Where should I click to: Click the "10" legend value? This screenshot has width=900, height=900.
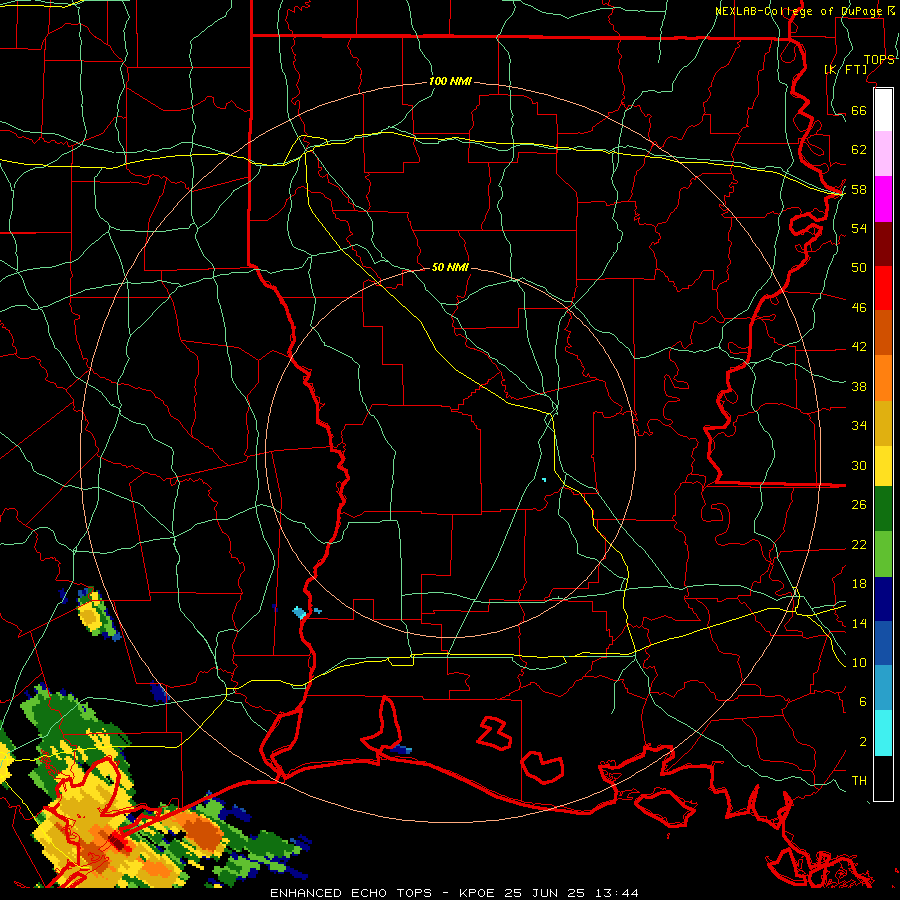pos(859,663)
